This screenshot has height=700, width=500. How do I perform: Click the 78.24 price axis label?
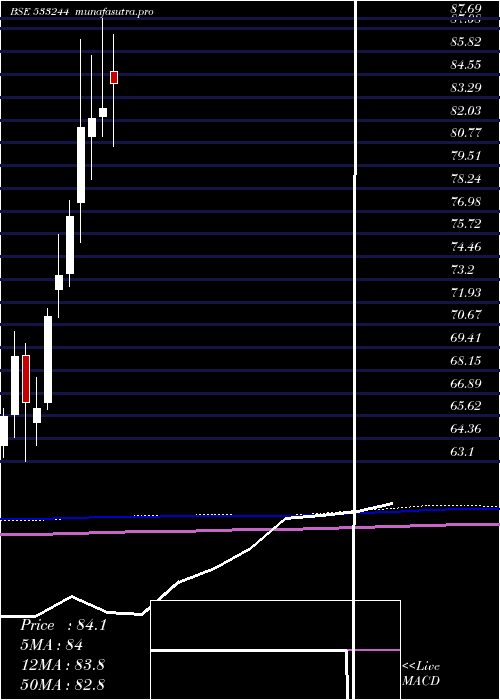click(466, 179)
